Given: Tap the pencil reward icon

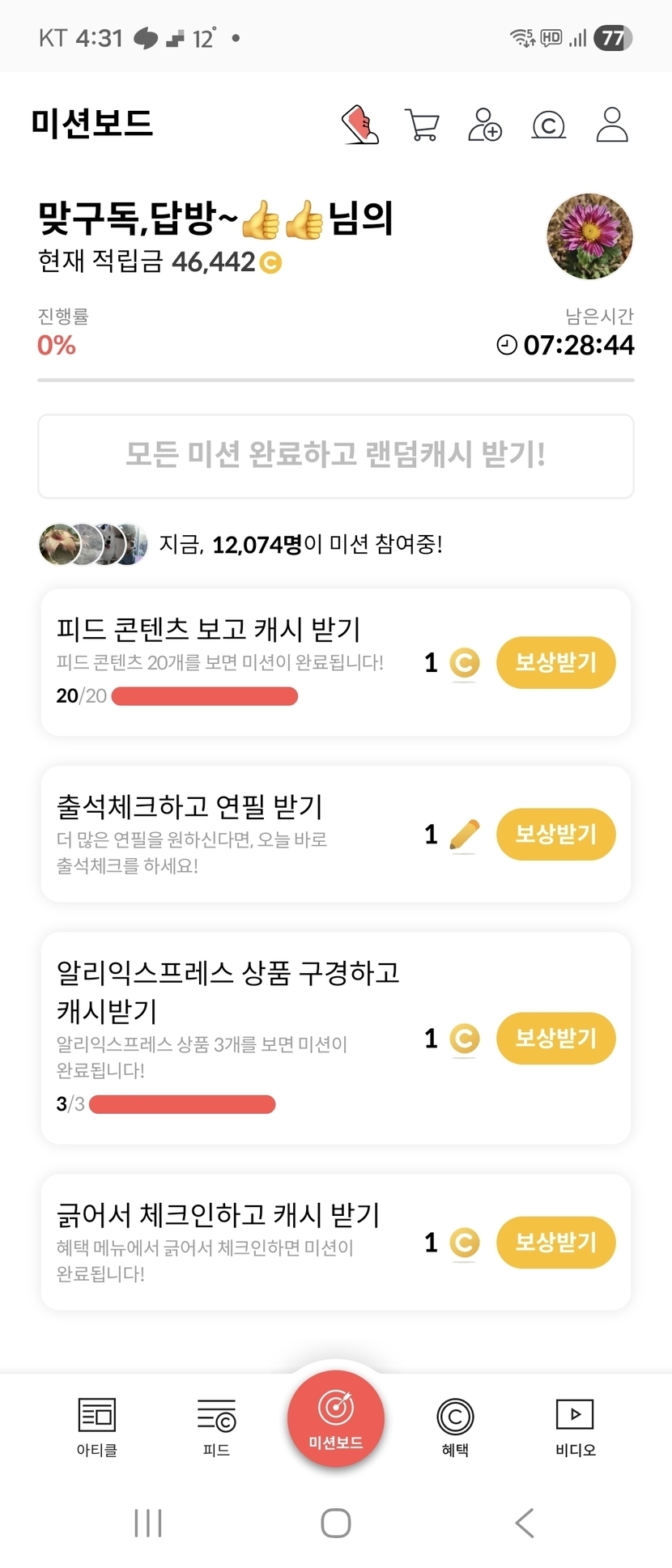Looking at the screenshot, I should (x=464, y=835).
